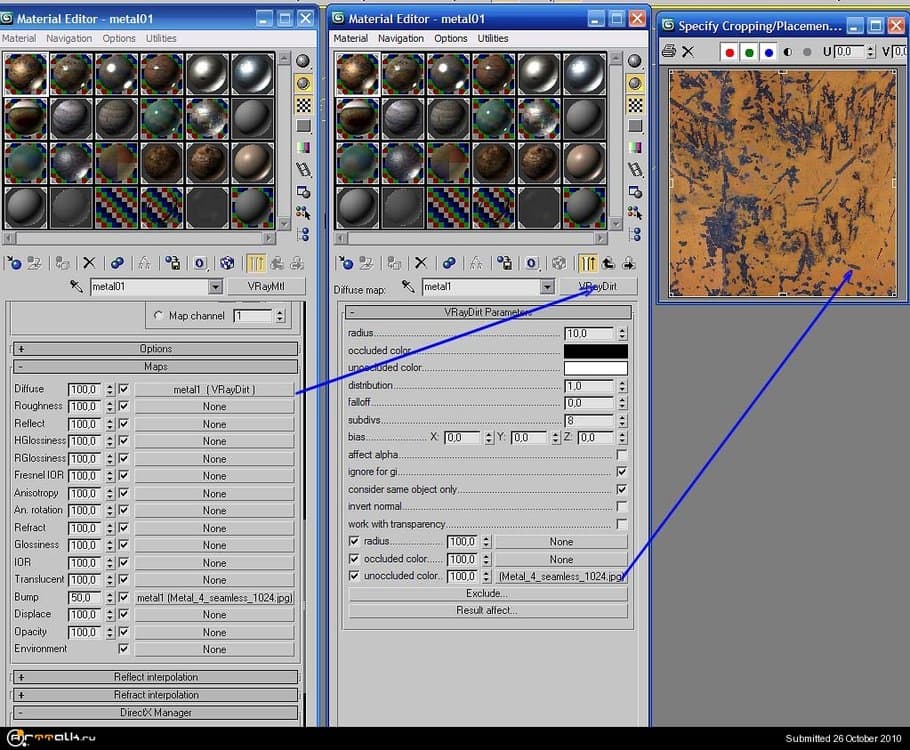Click the VRayMtl material type button

[x=266, y=287]
